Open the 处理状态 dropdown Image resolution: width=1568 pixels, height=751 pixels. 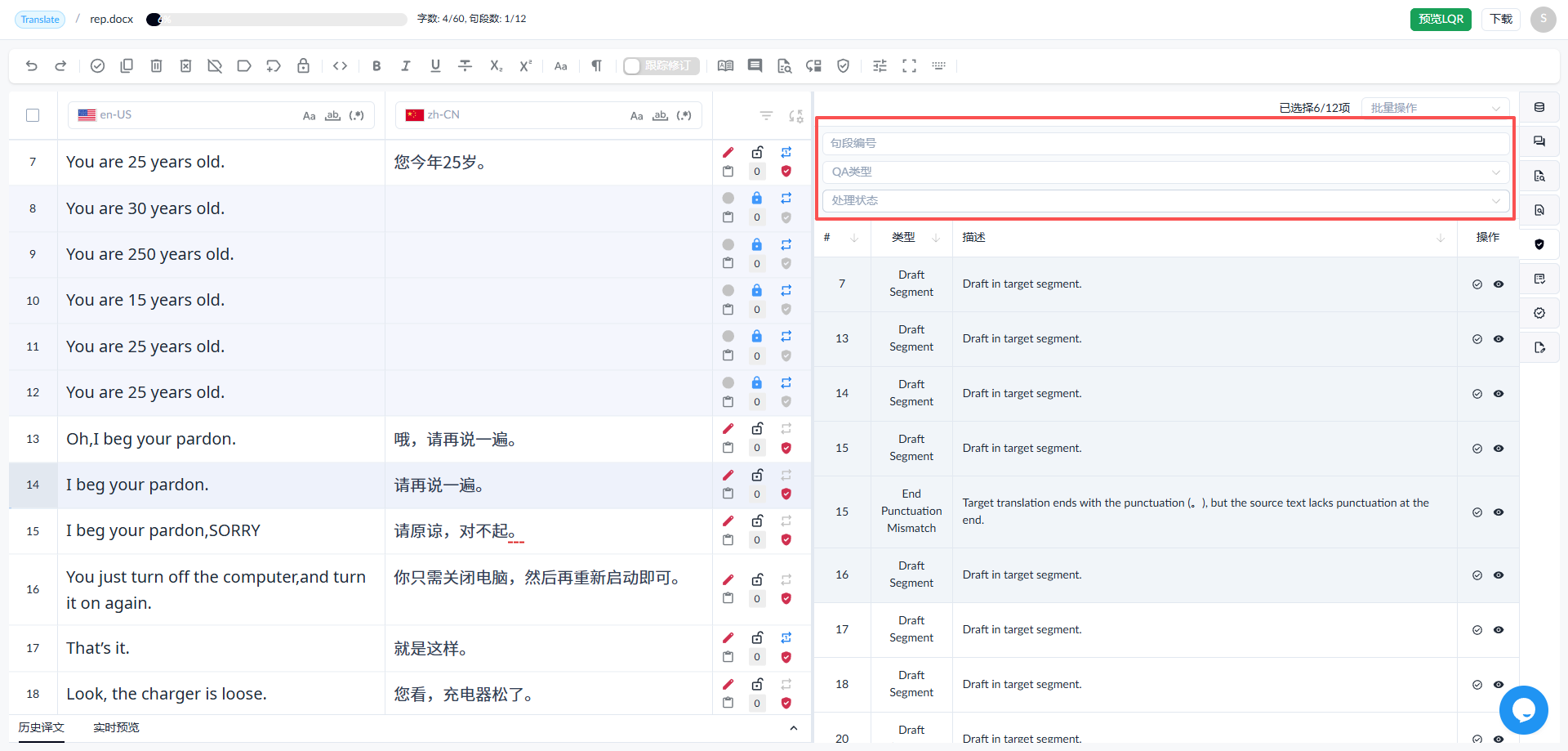pos(1165,200)
